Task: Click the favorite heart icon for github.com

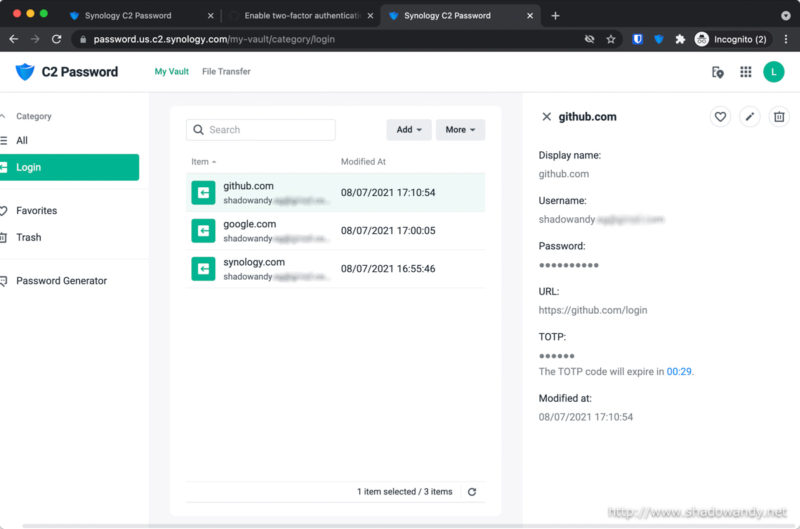Action: [x=720, y=117]
